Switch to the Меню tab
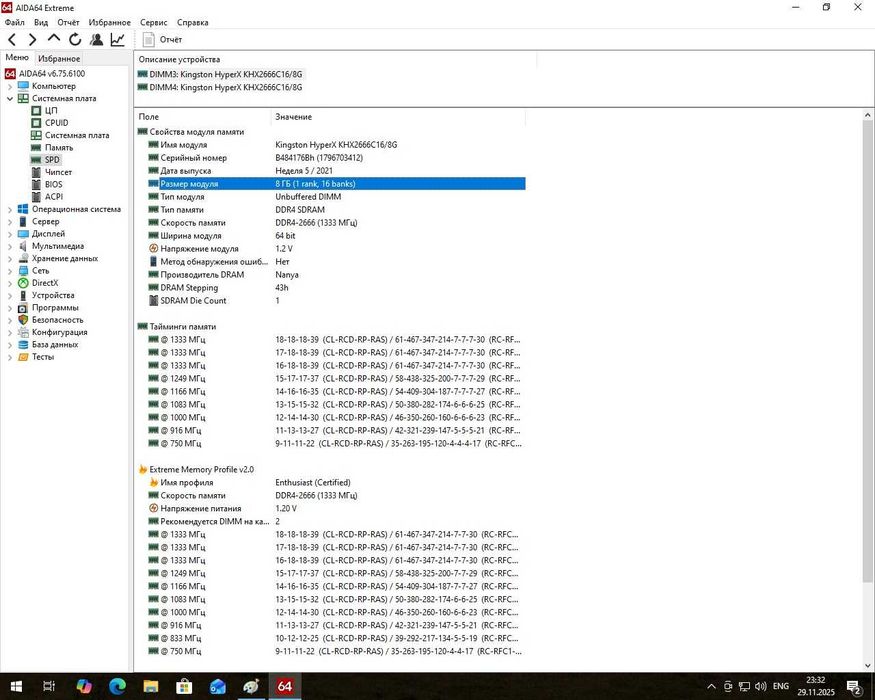The height and width of the screenshot is (700, 875). (17, 57)
